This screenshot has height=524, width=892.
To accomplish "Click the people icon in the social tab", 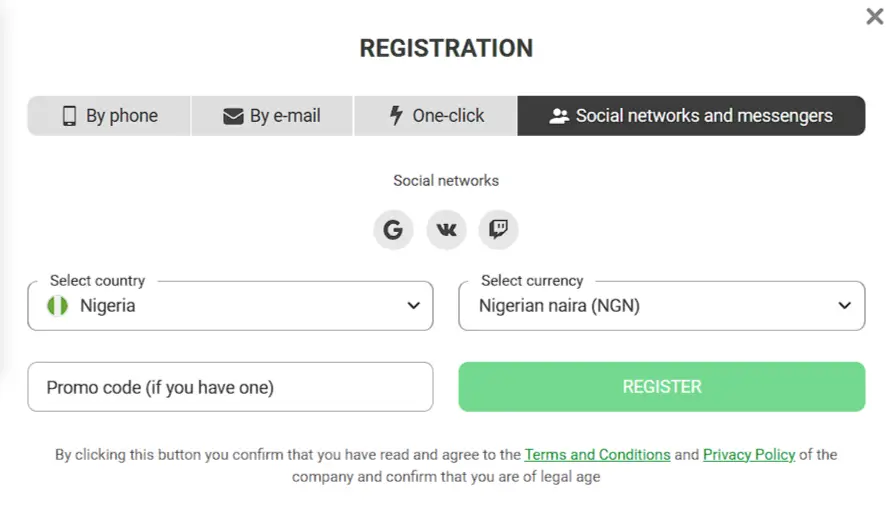I will point(559,116).
